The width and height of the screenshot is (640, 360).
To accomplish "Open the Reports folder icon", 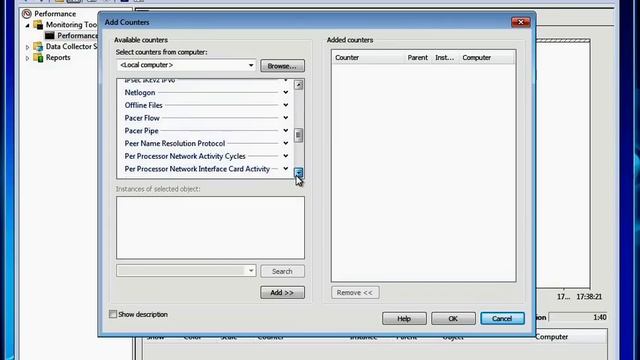I will tap(38, 58).
